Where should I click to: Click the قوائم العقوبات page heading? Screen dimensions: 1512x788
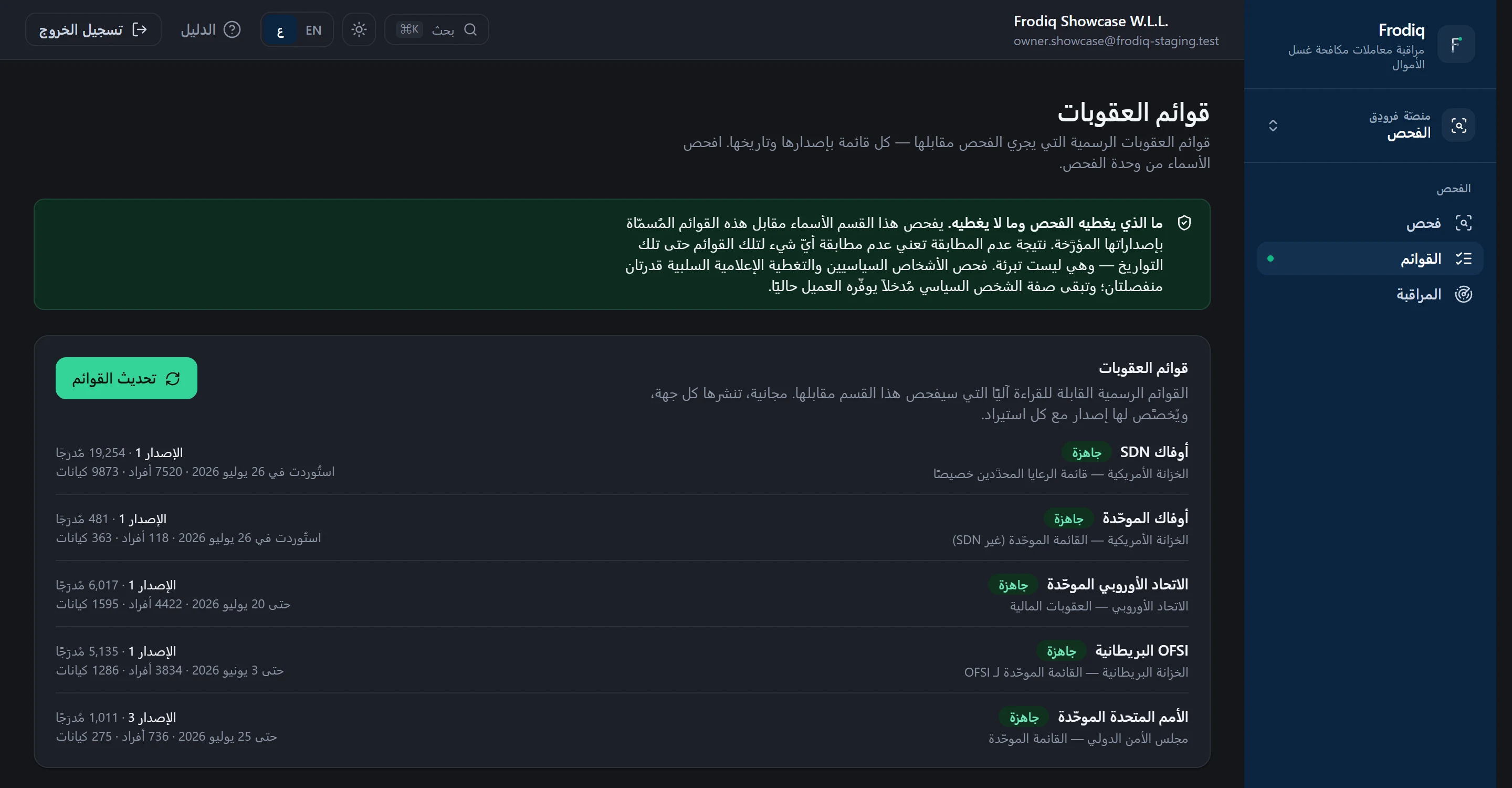pos(1133,112)
